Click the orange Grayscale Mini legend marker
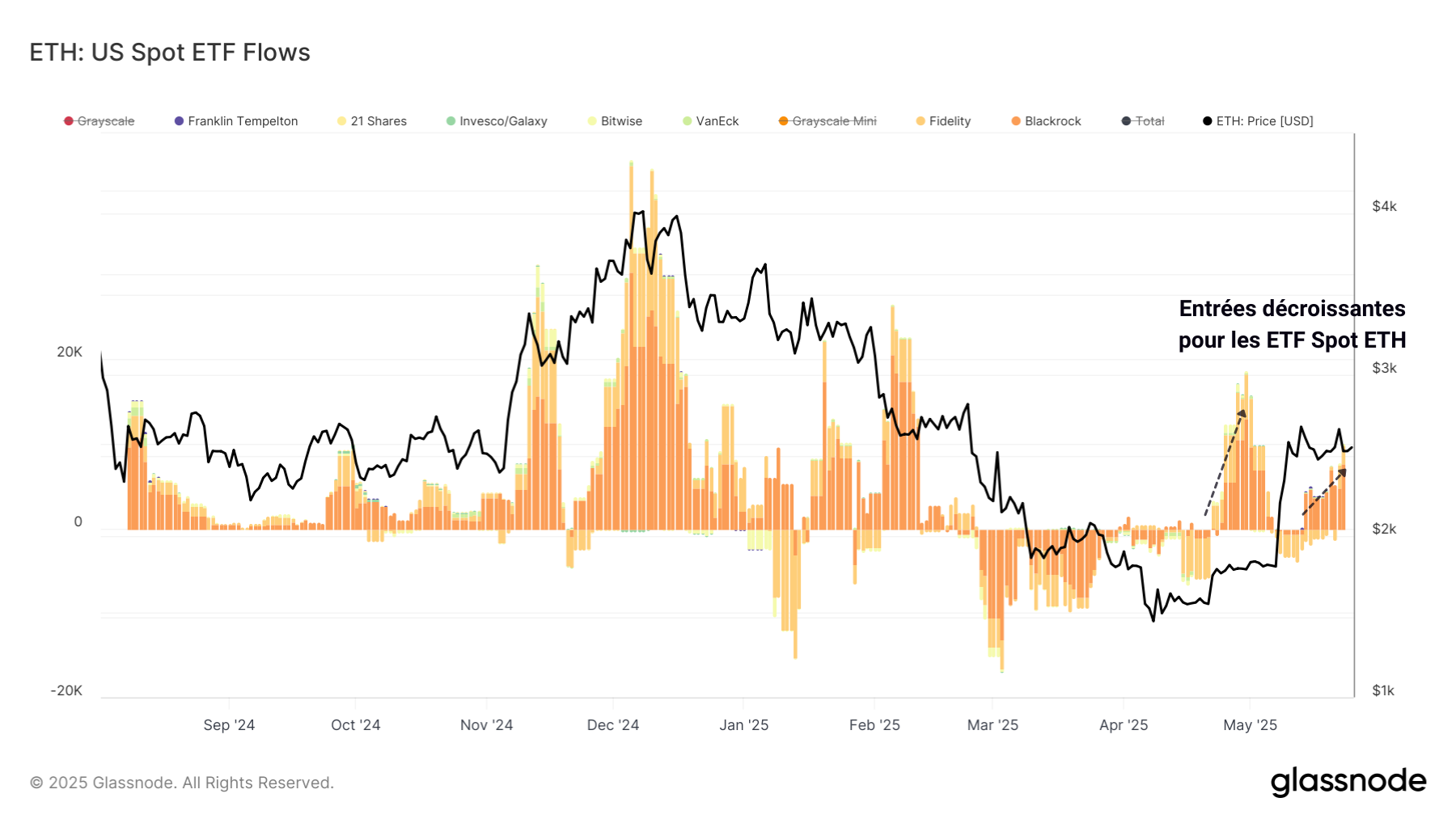The image size is (1456, 819). click(x=783, y=121)
